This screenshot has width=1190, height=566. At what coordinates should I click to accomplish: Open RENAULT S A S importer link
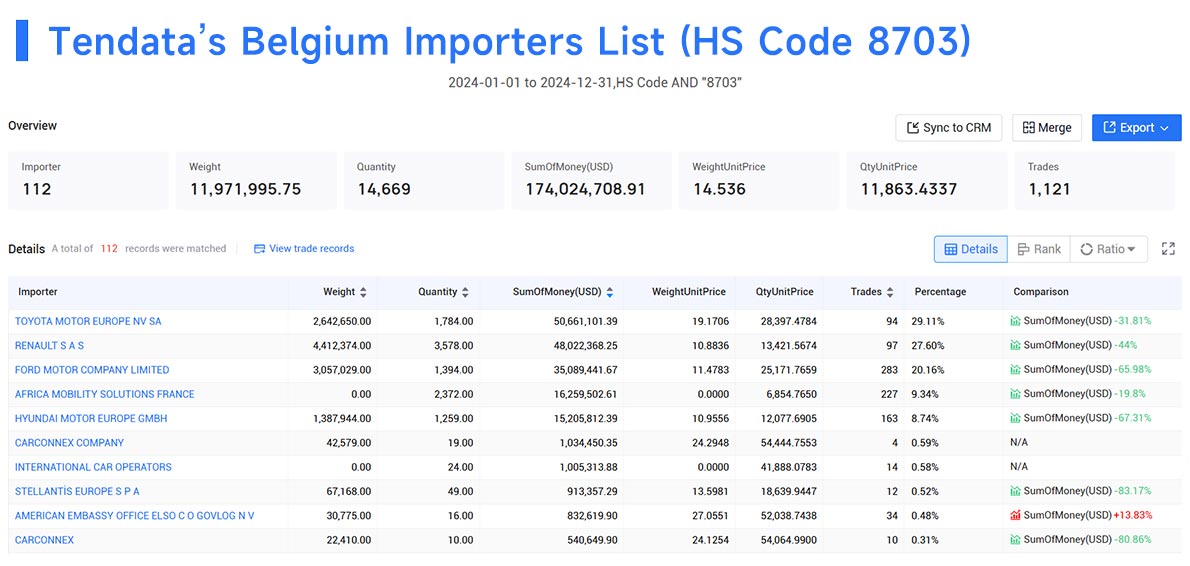coord(49,345)
